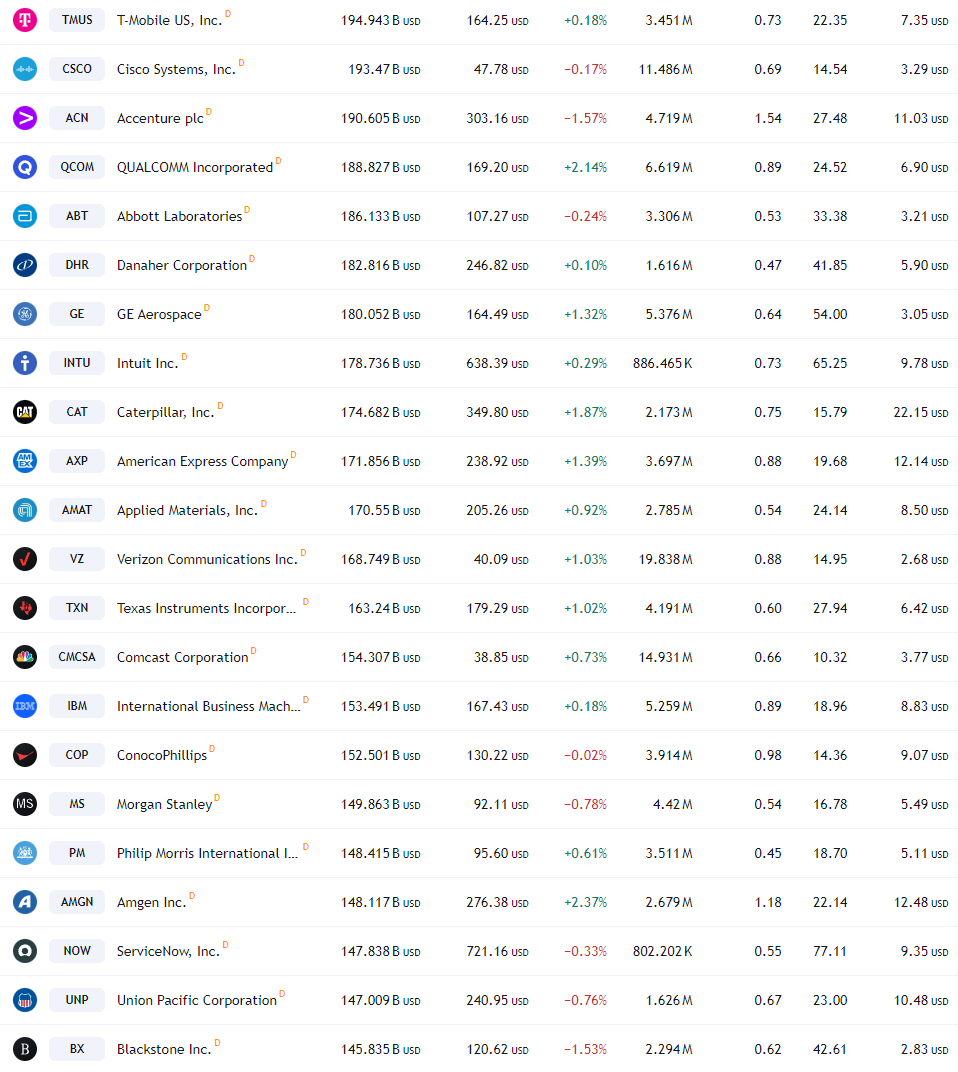Viewport: 958px width, 1072px height.
Task: Click the 77.11 P/E value for ServiceNow
Action: pyautogui.click(x=830, y=951)
